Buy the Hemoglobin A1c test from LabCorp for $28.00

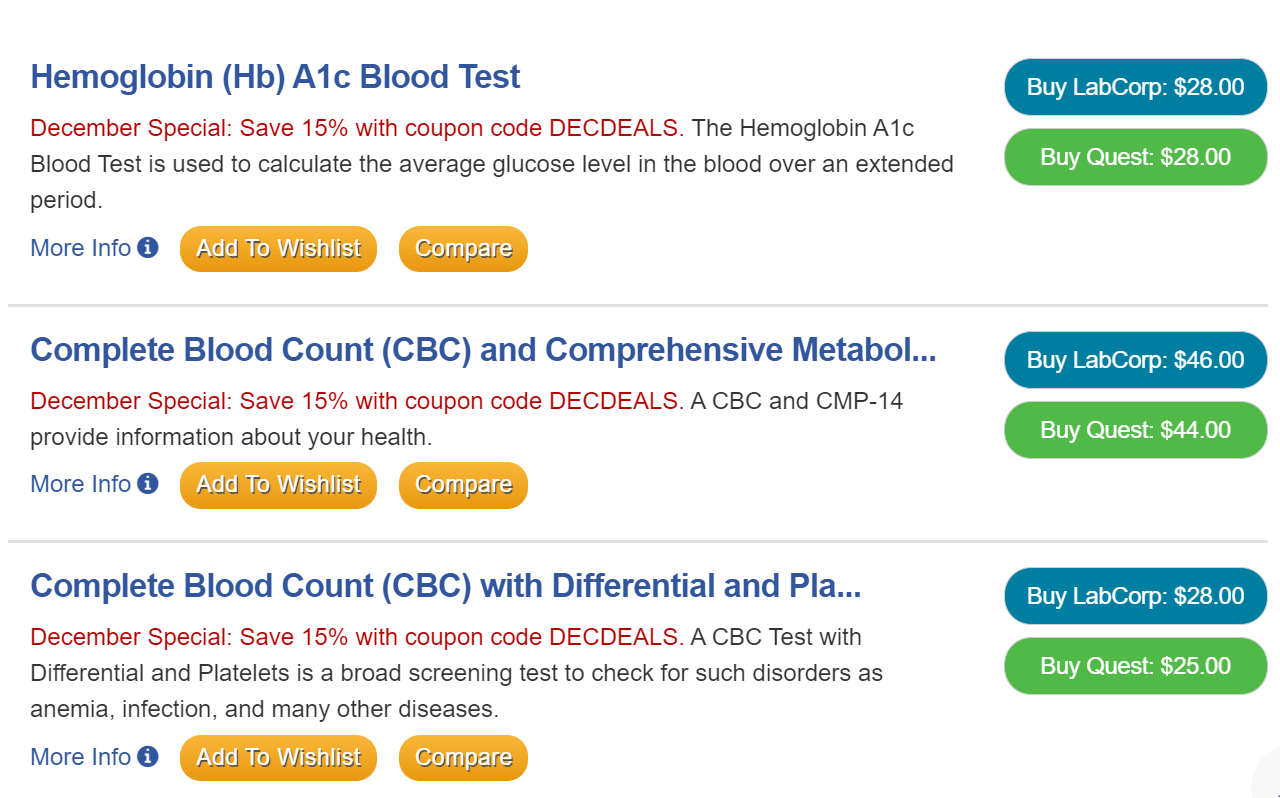(1135, 87)
